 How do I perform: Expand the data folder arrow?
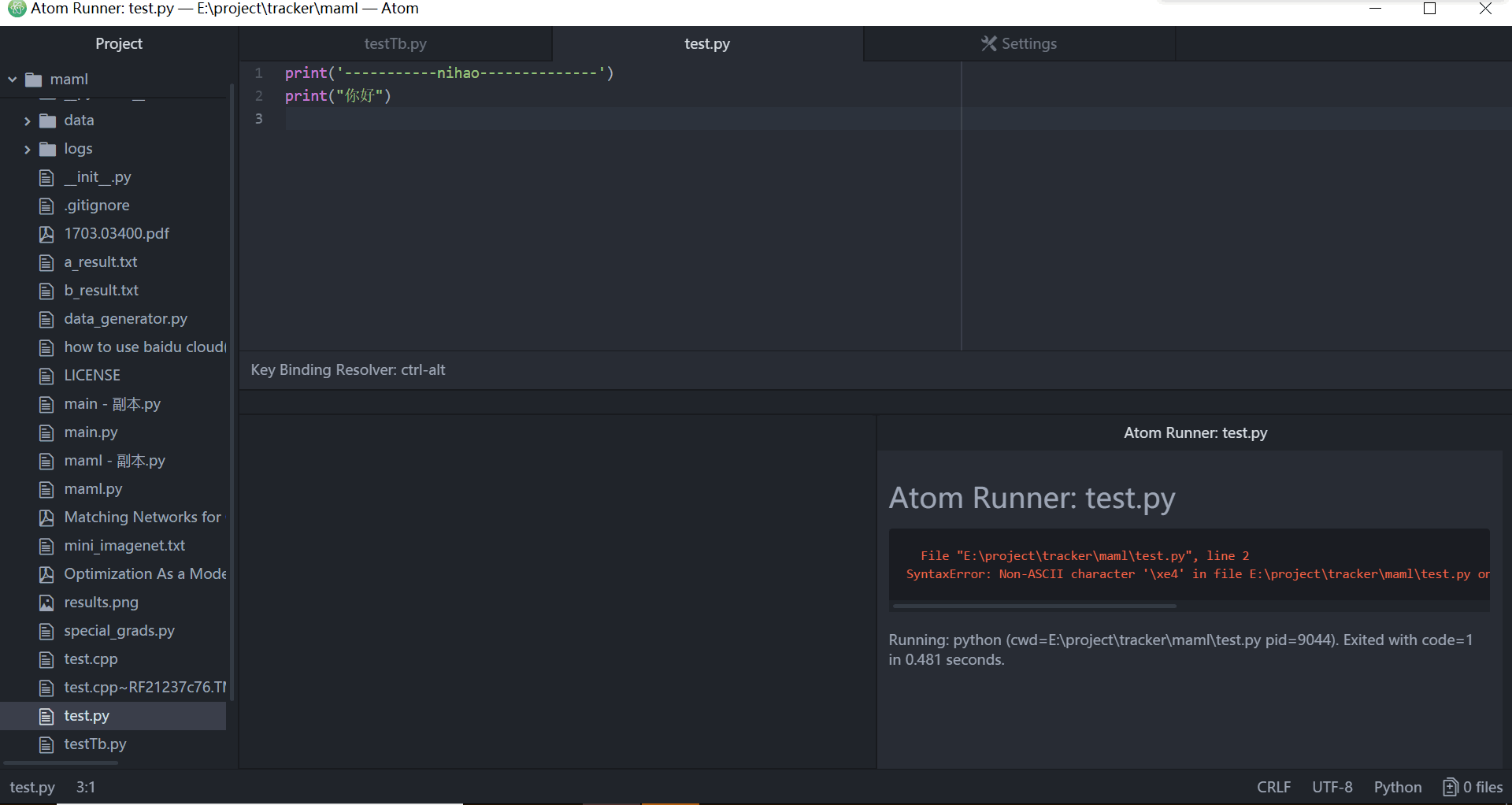tap(27, 121)
